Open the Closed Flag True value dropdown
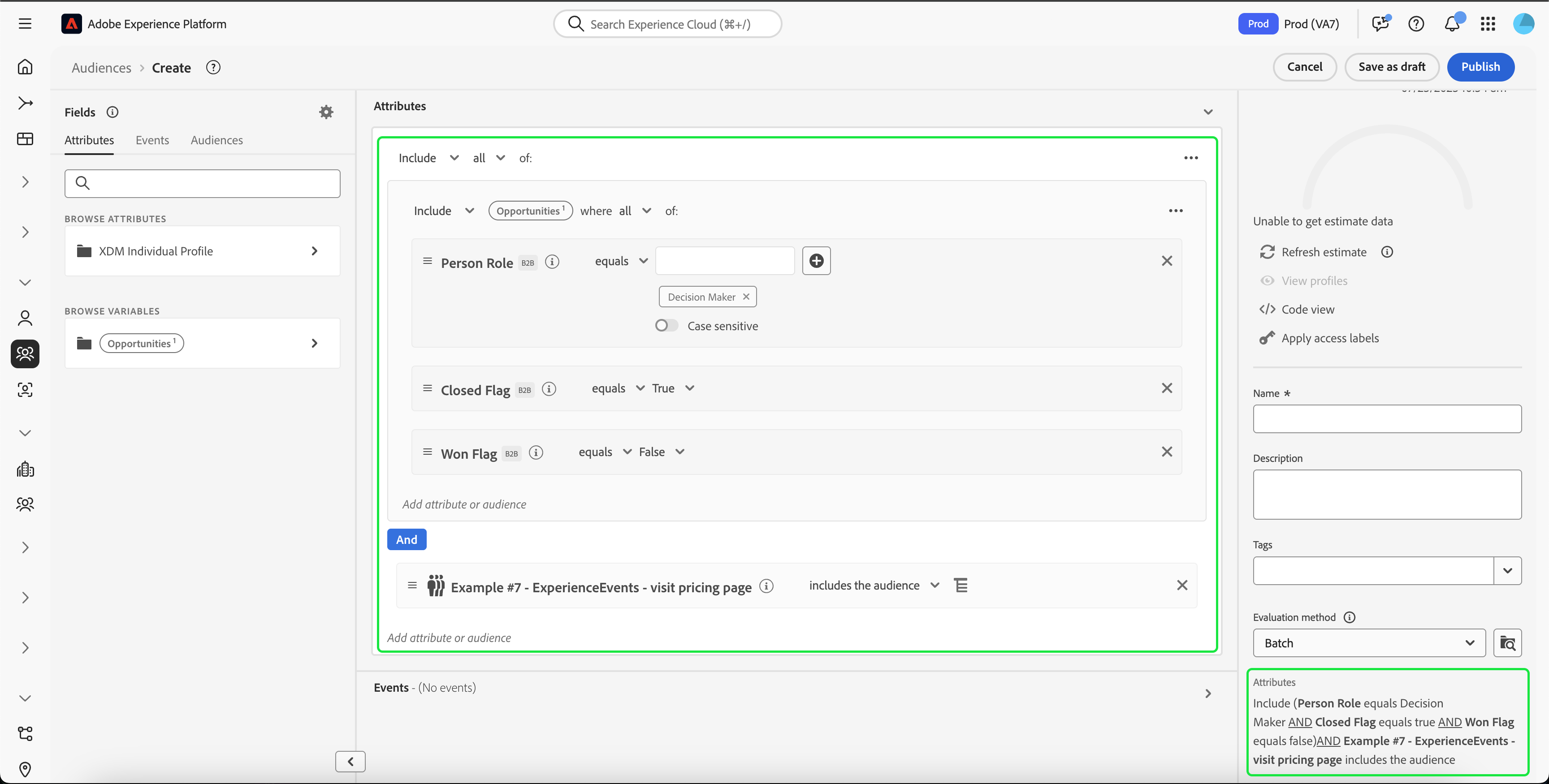Screen dimensions: 1549x784 (x=673, y=388)
